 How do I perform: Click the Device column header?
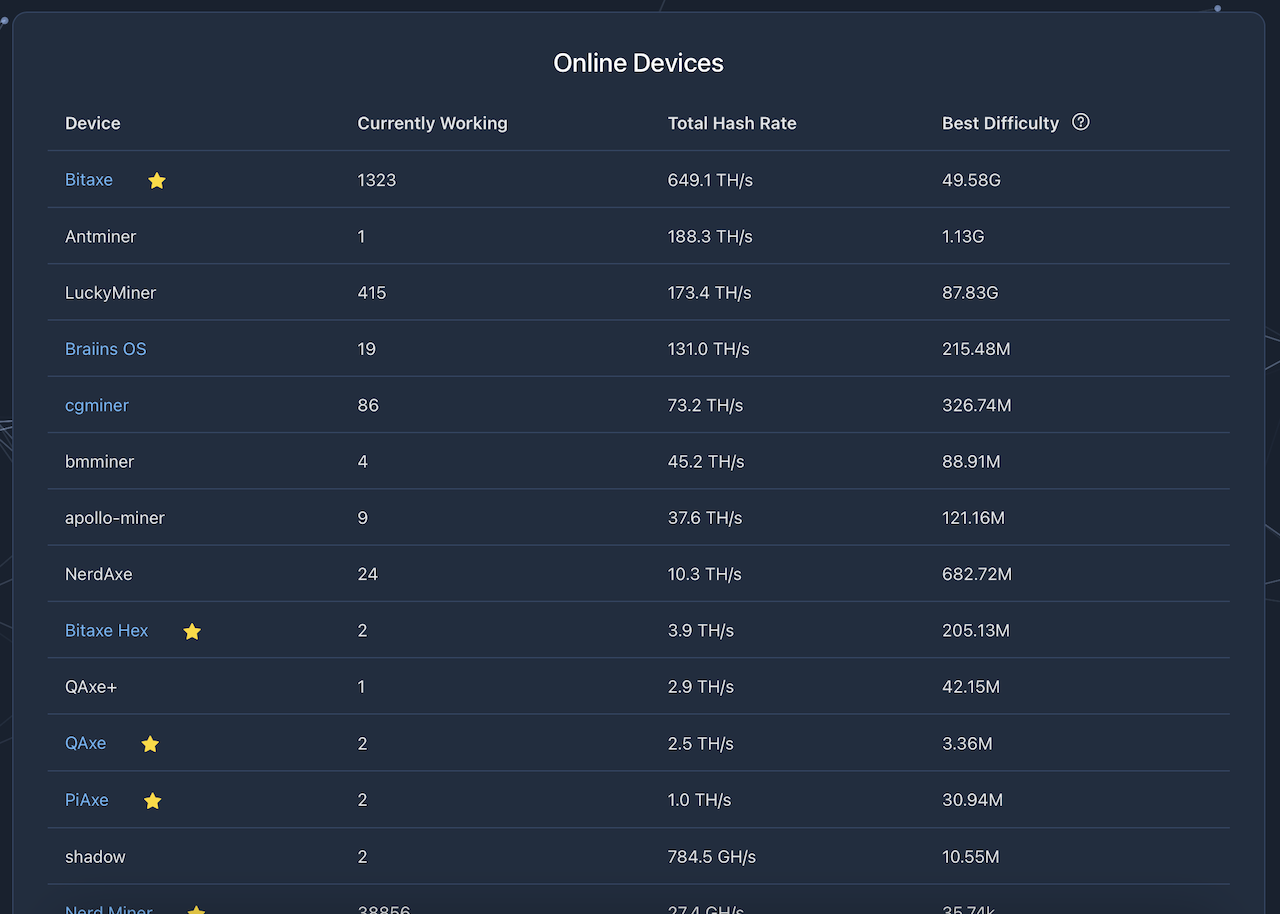(x=93, y=123)
